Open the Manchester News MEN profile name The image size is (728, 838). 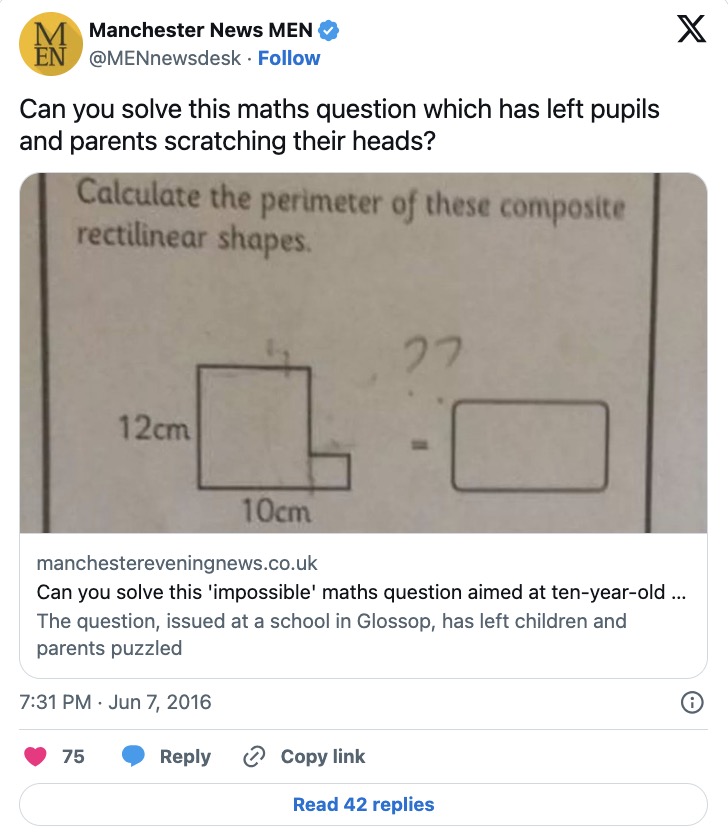point(201,30)
